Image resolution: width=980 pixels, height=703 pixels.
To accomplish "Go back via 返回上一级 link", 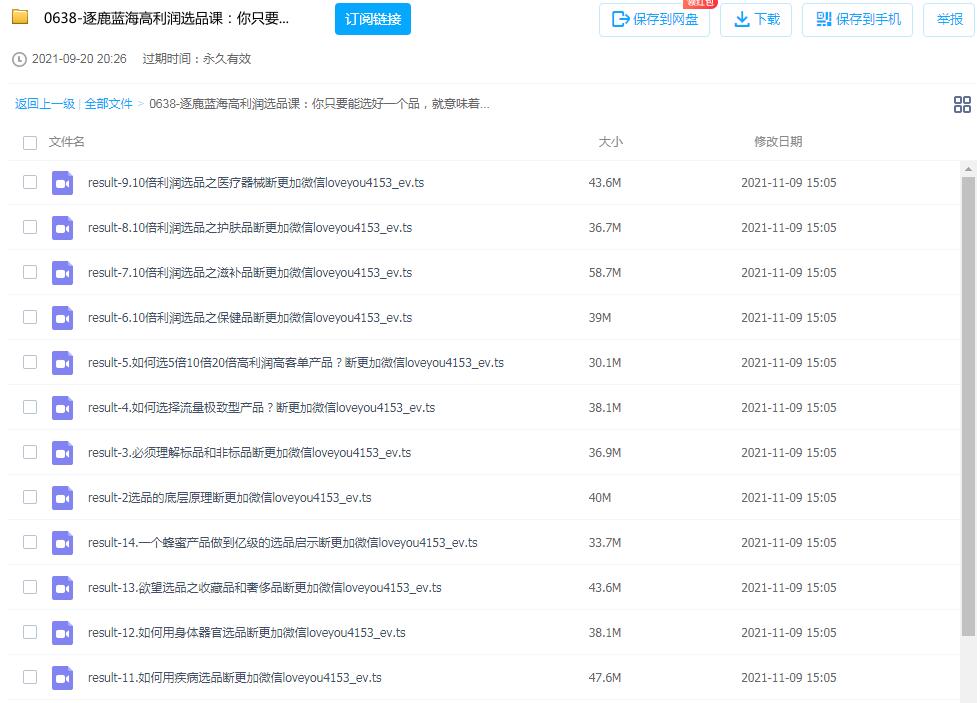I will click(45, 104).
